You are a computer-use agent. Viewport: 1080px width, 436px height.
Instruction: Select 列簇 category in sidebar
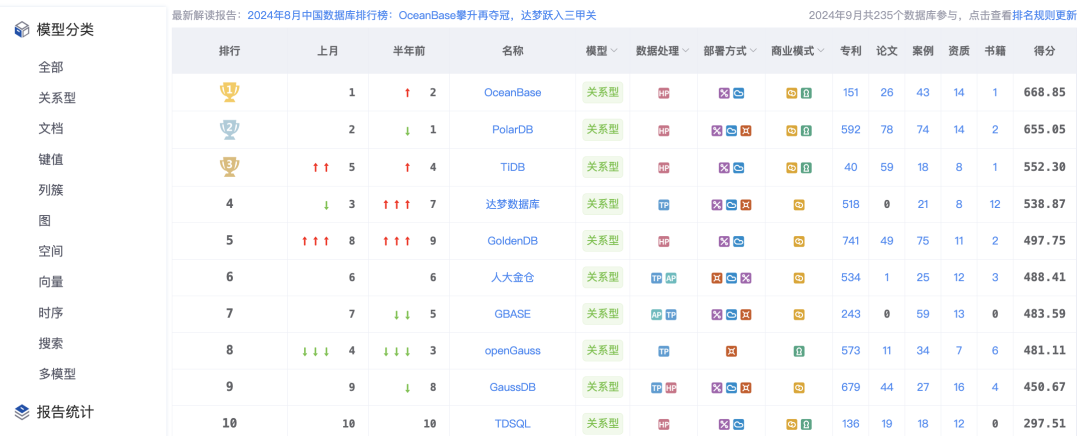51,190
